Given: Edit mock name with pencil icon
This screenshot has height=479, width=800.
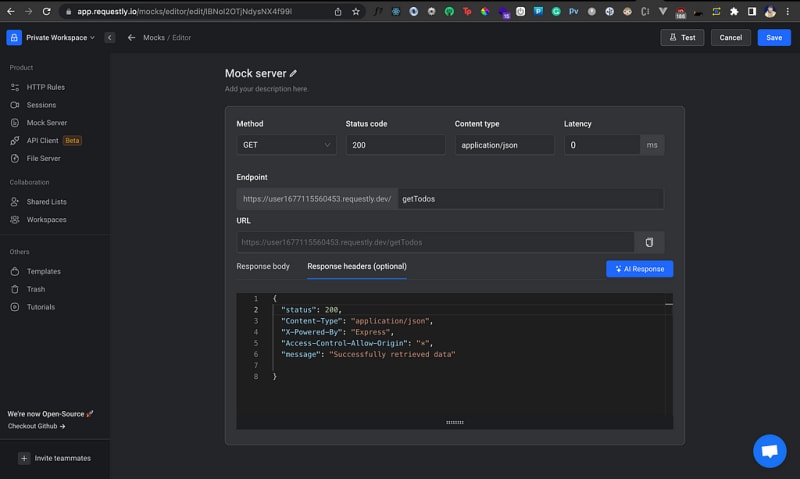Looking at the screenshot, I should (x=293, y=73).
